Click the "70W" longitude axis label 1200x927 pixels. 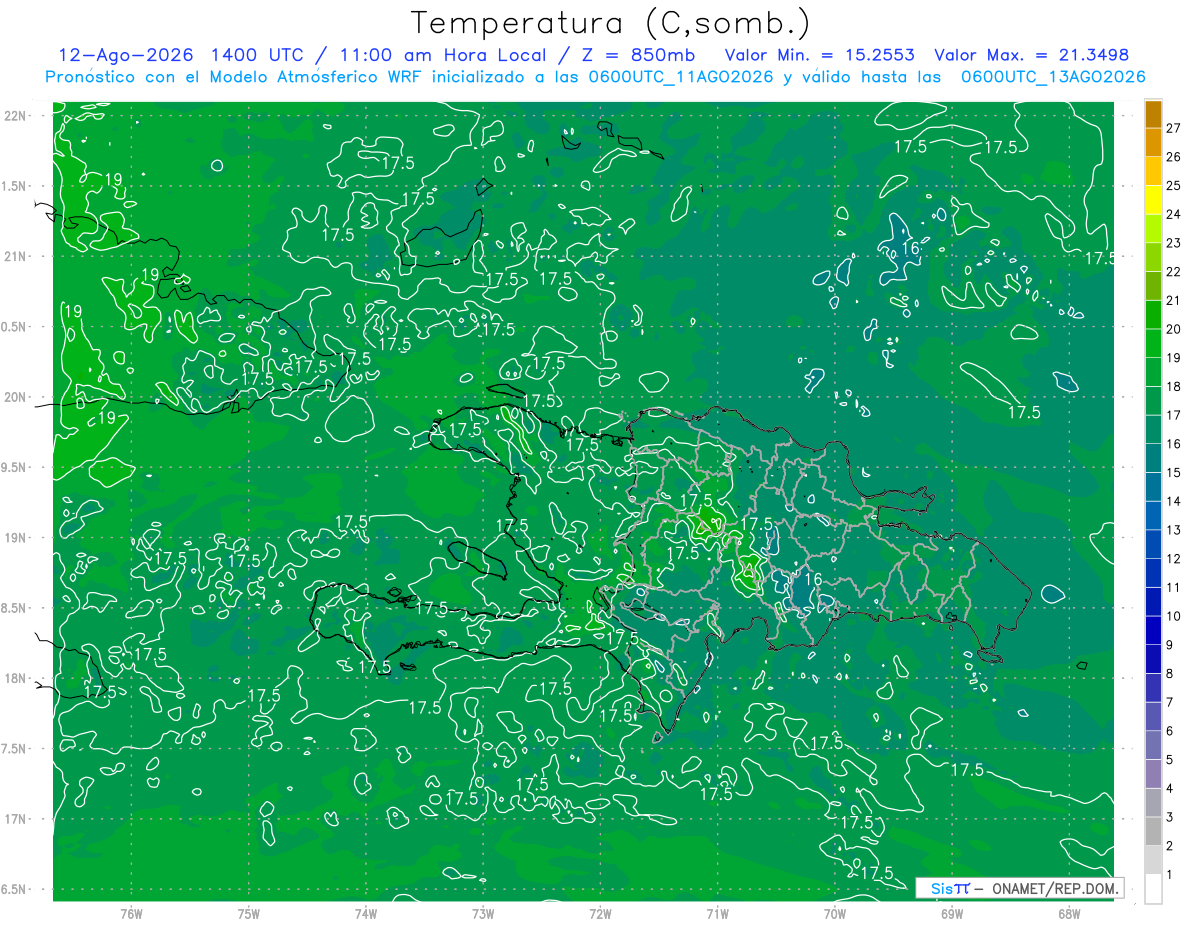coord(835,913)
